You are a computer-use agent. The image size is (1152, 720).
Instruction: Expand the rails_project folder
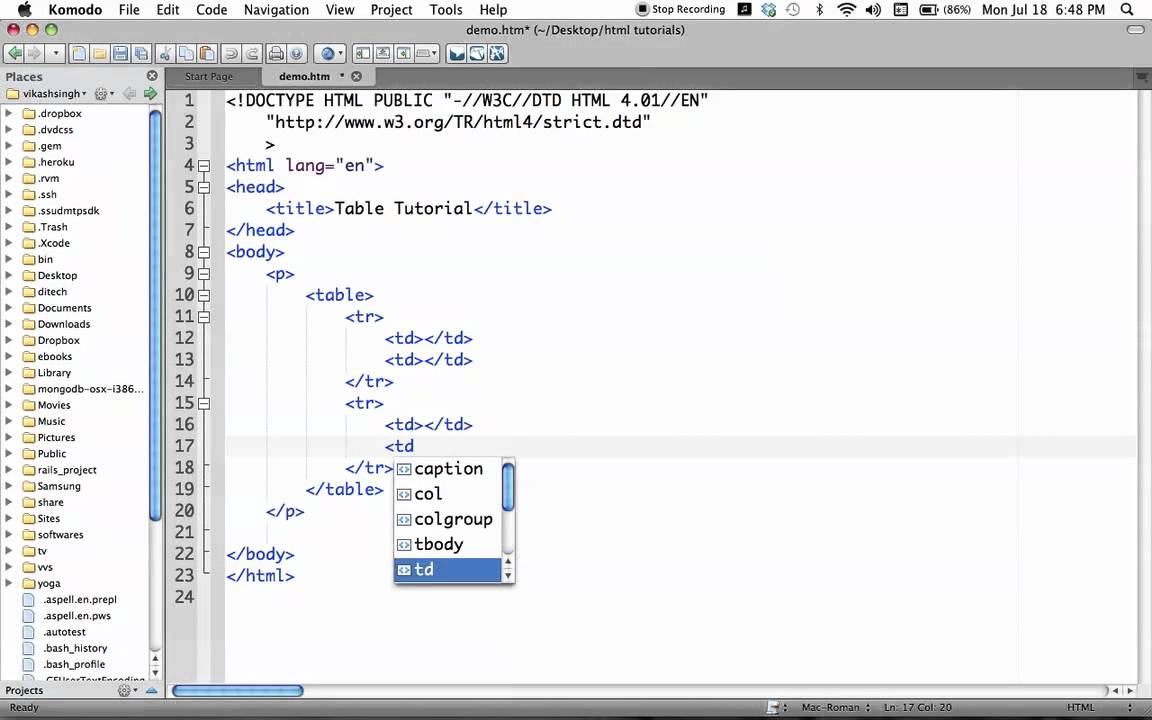(x=9, y=469)
